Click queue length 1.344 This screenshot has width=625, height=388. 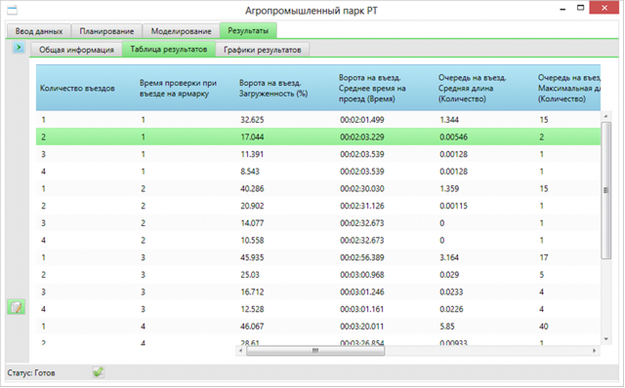pyautogui.click(x=449, y=120)
